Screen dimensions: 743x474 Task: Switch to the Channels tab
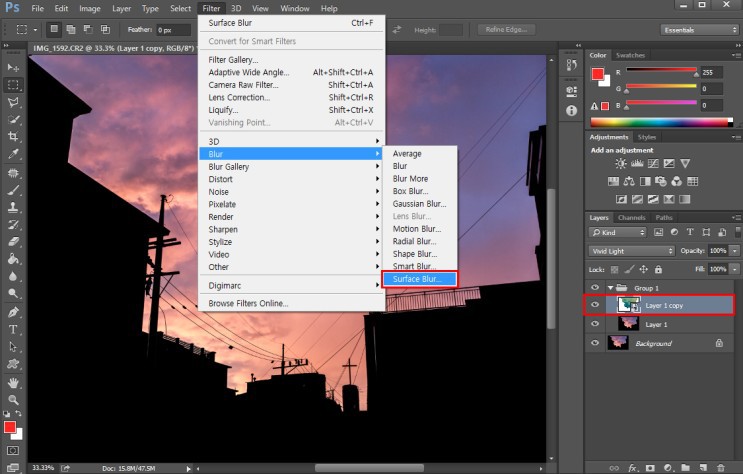(x=631, y=217)
